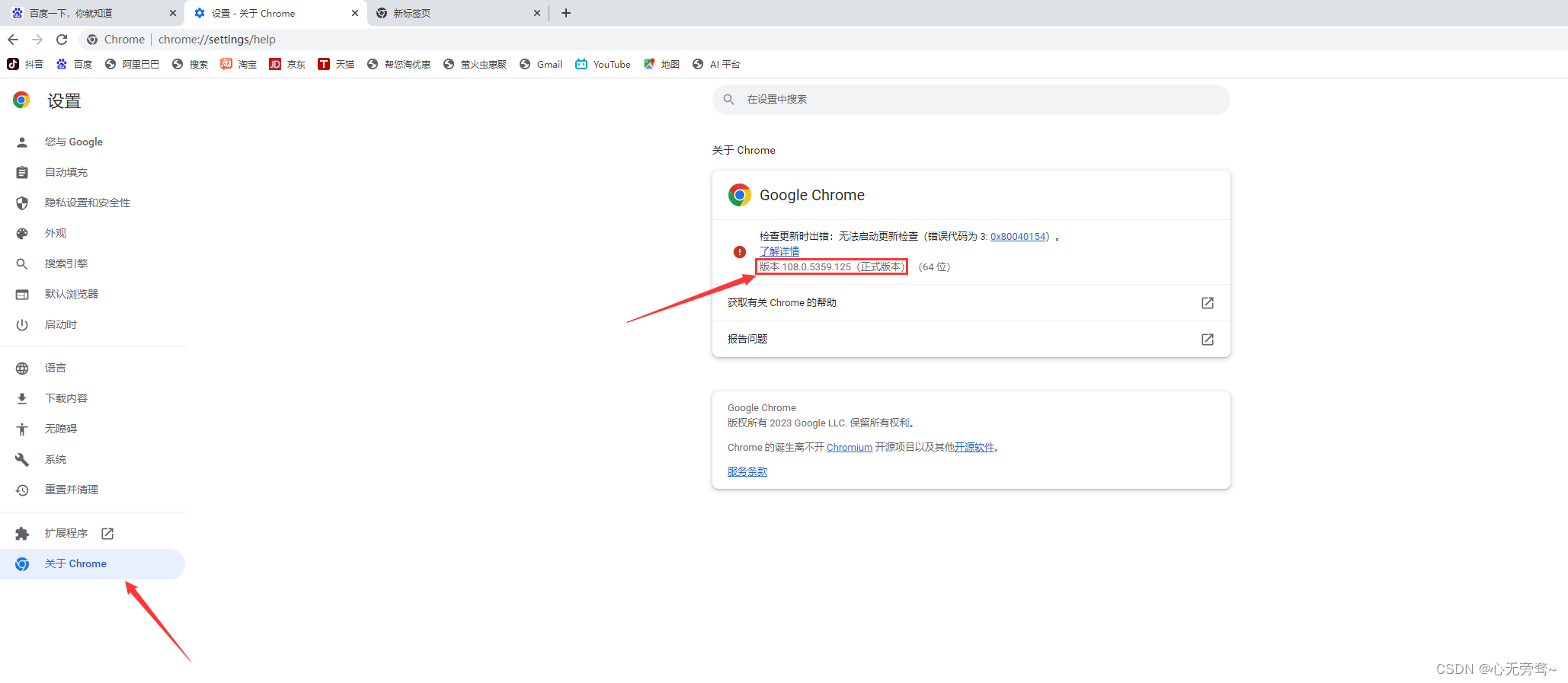1568x683 pixels.
Task: Open the 服务条款 link
Action: 747,472
